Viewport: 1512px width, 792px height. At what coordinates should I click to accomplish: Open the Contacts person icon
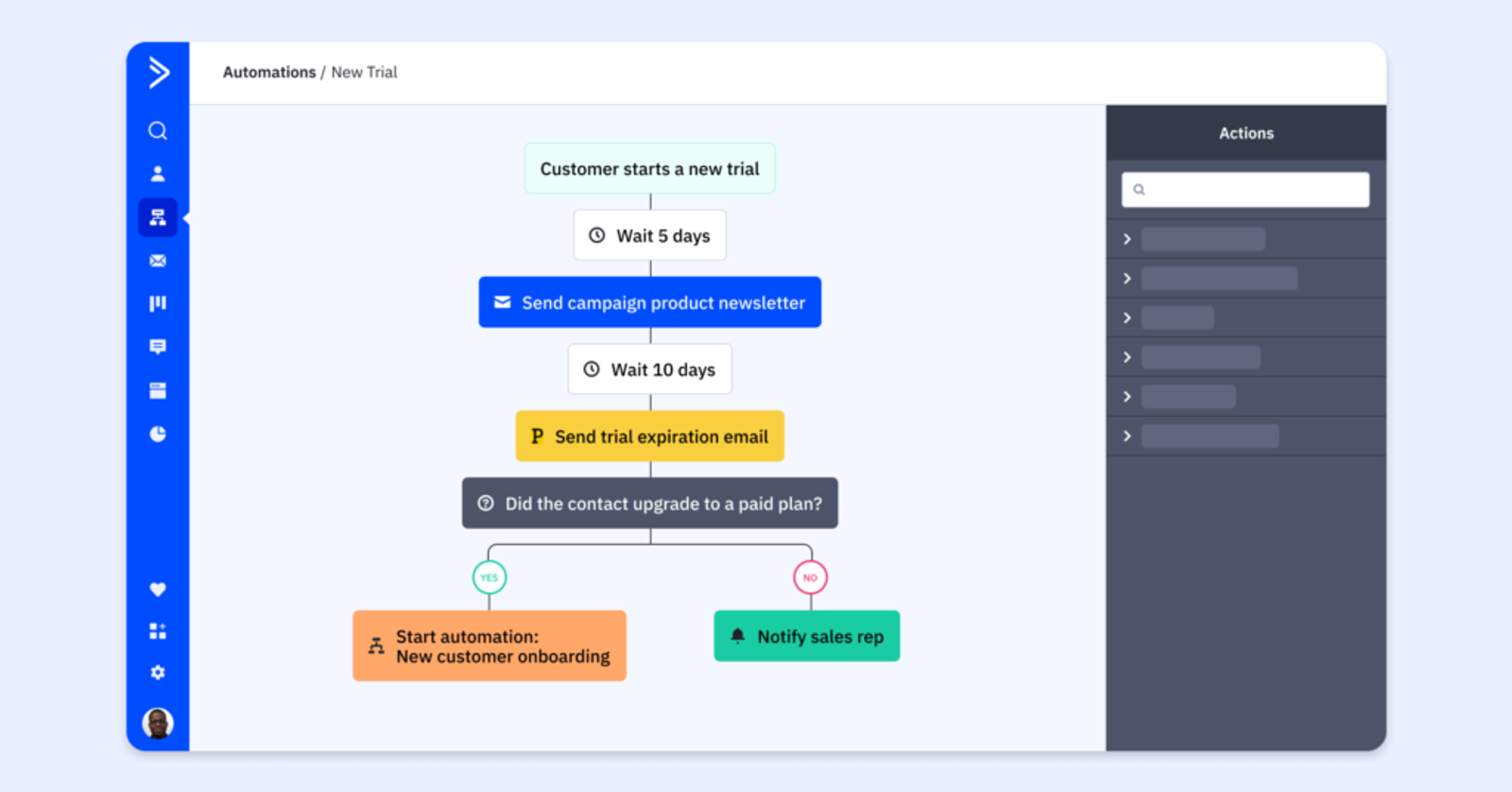click(158, 174)
